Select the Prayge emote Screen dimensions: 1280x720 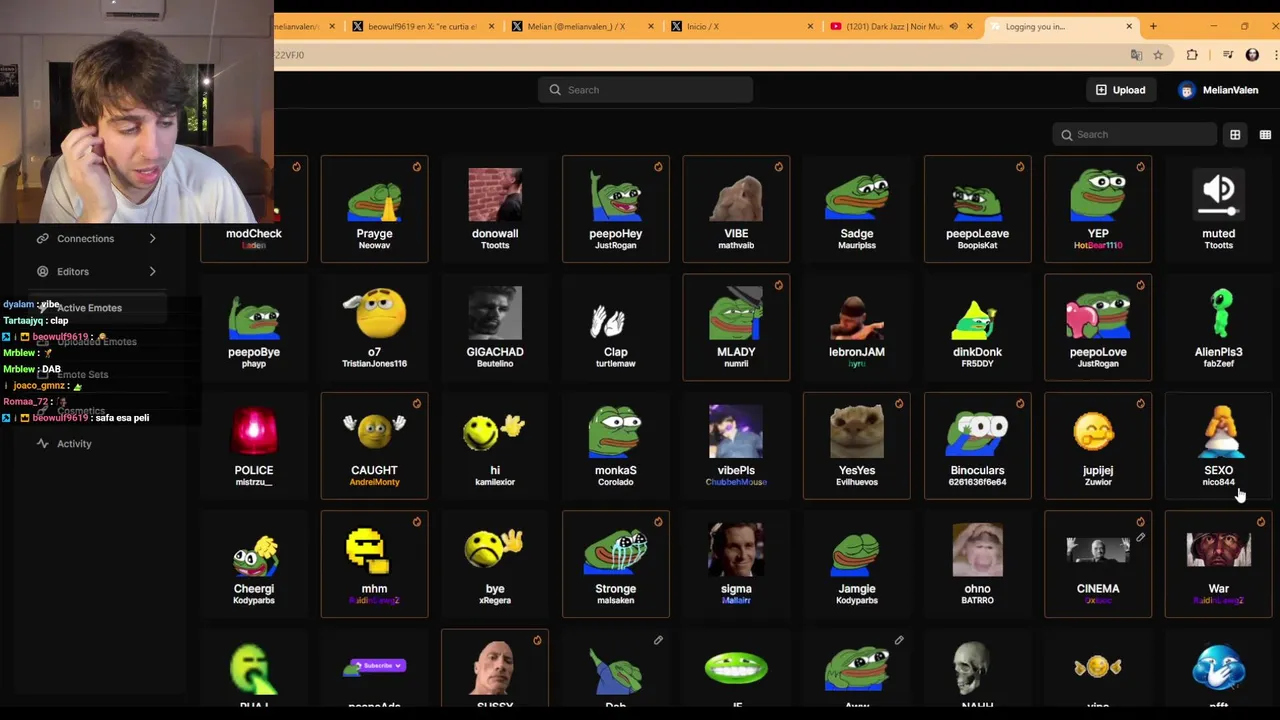click(x=374, y=209)
